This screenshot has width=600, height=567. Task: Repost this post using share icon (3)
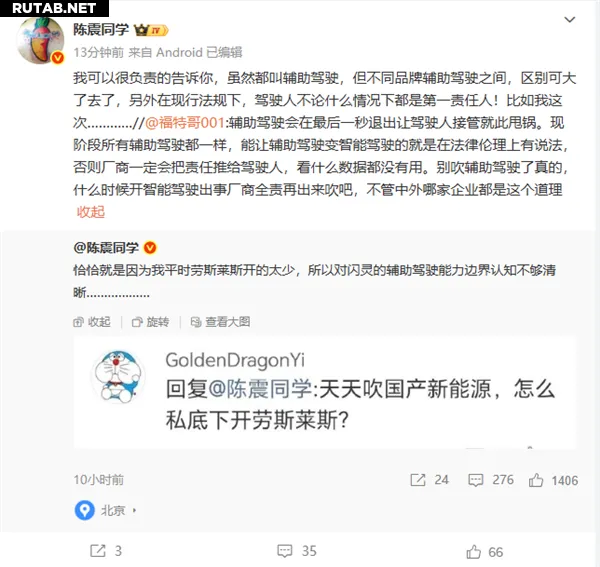[98, 551]
